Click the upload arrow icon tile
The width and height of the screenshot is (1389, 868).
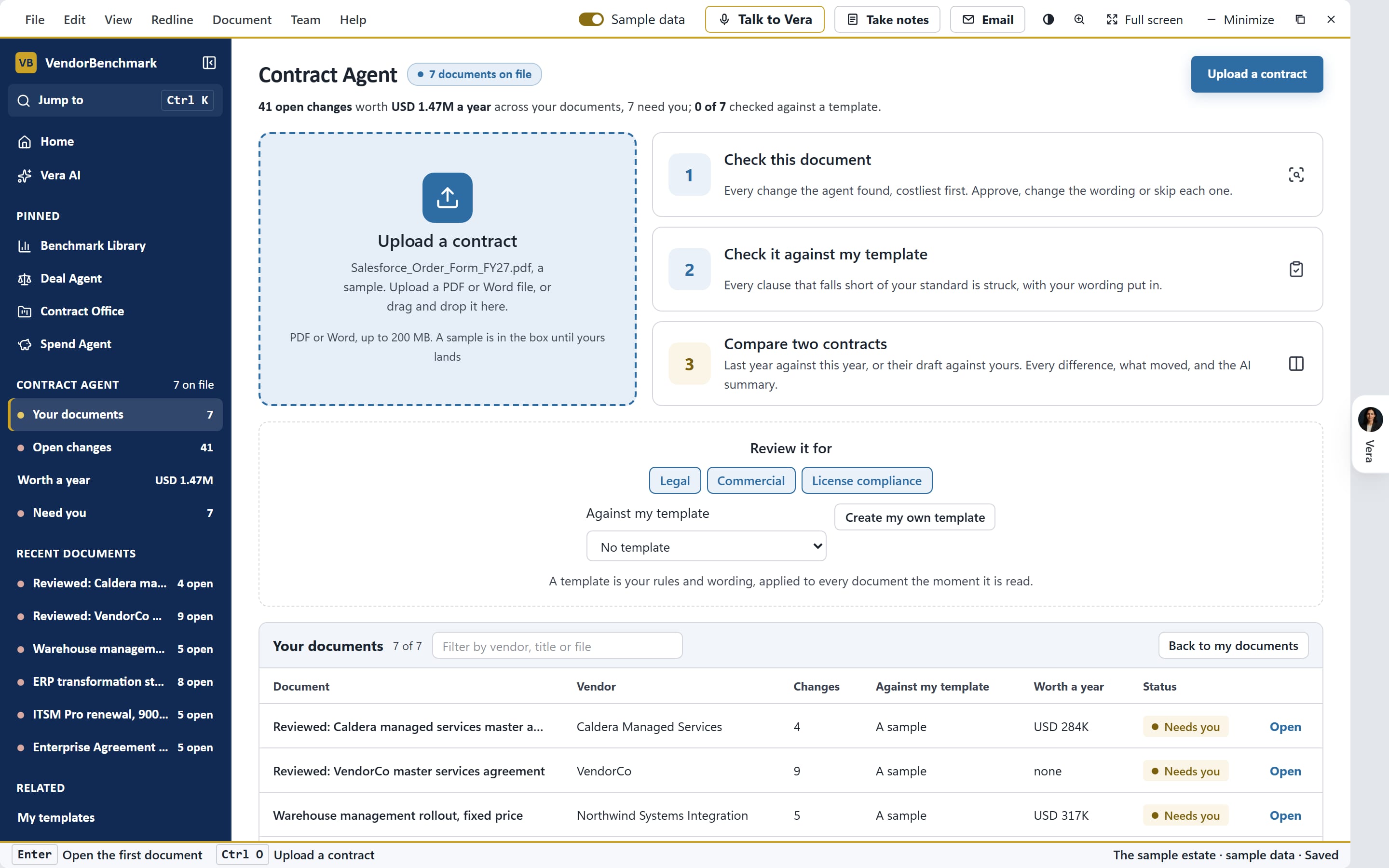pyautogui.click(x=447, y=198)
